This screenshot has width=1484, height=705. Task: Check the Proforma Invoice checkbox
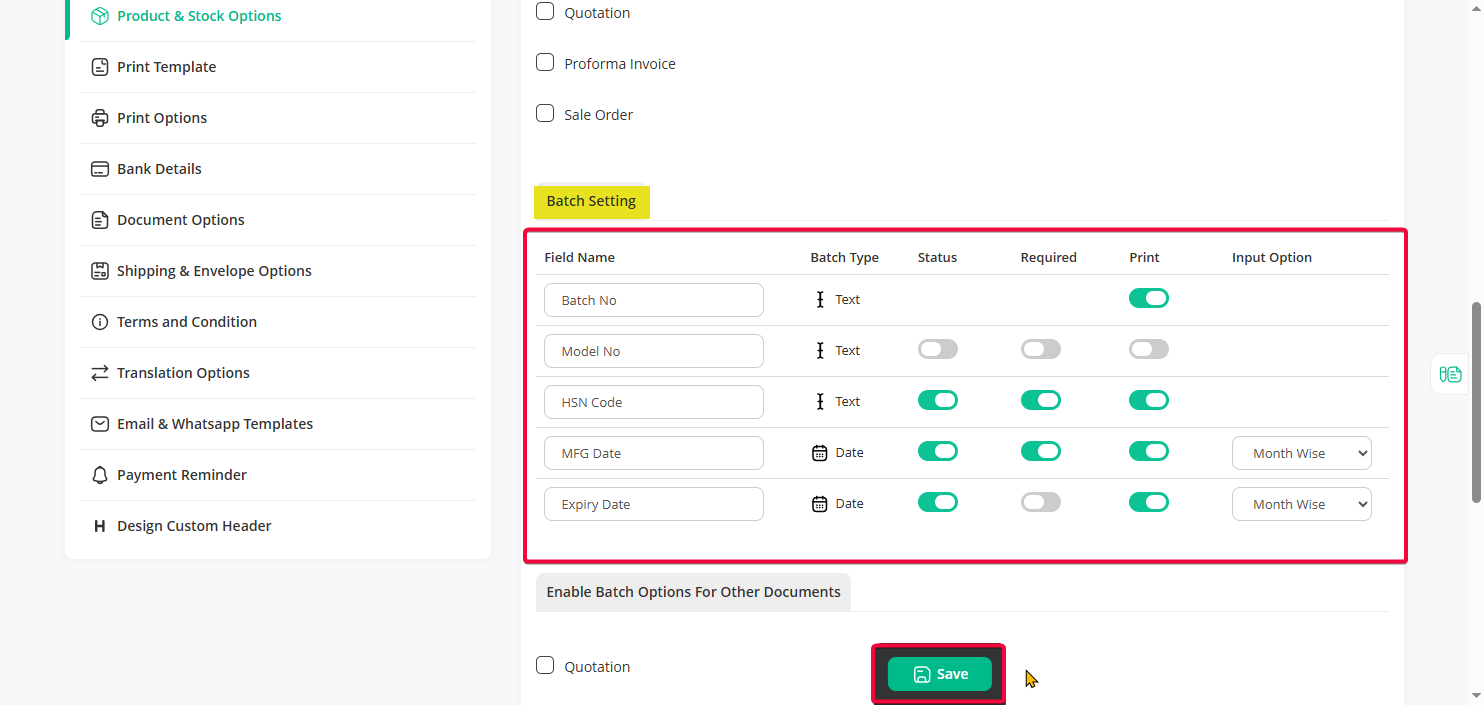545,63
